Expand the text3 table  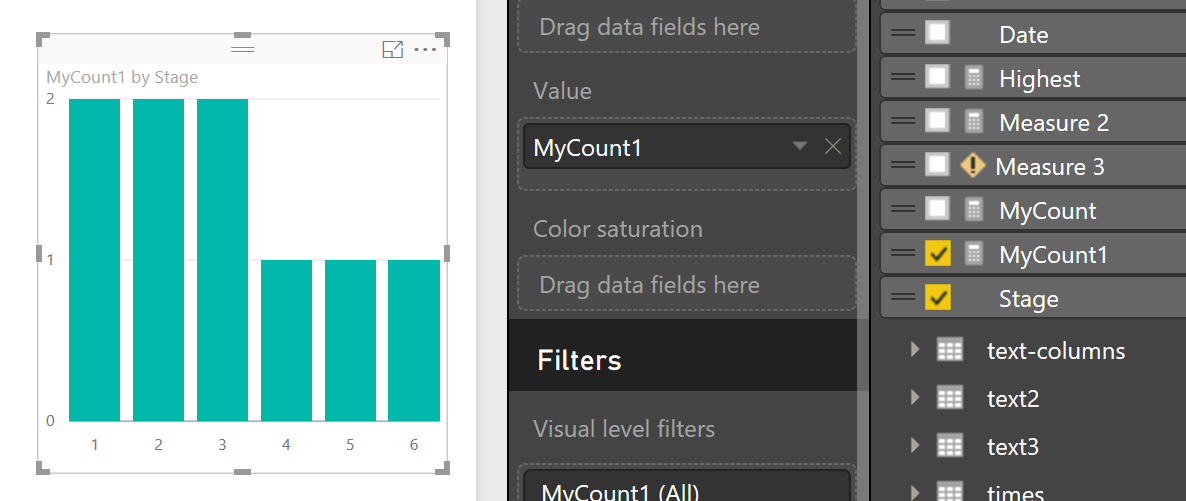914,447
